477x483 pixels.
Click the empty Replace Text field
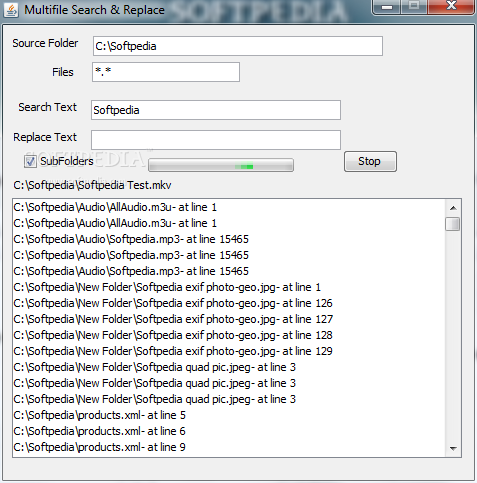(216, 140)
